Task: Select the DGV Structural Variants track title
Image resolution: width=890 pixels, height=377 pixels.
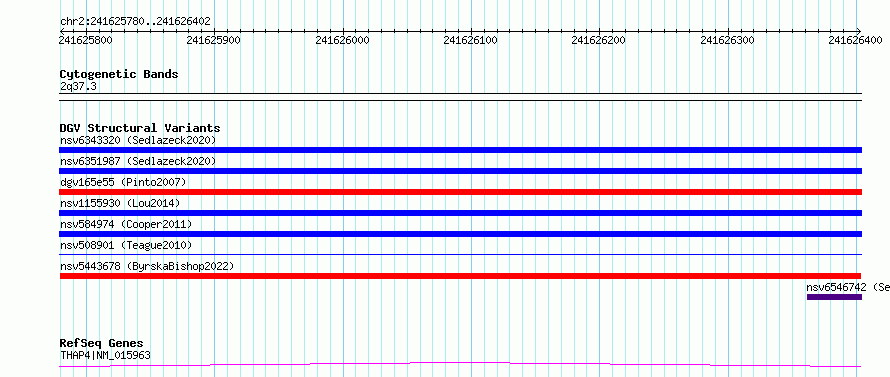Action: [x=140, y=128]
